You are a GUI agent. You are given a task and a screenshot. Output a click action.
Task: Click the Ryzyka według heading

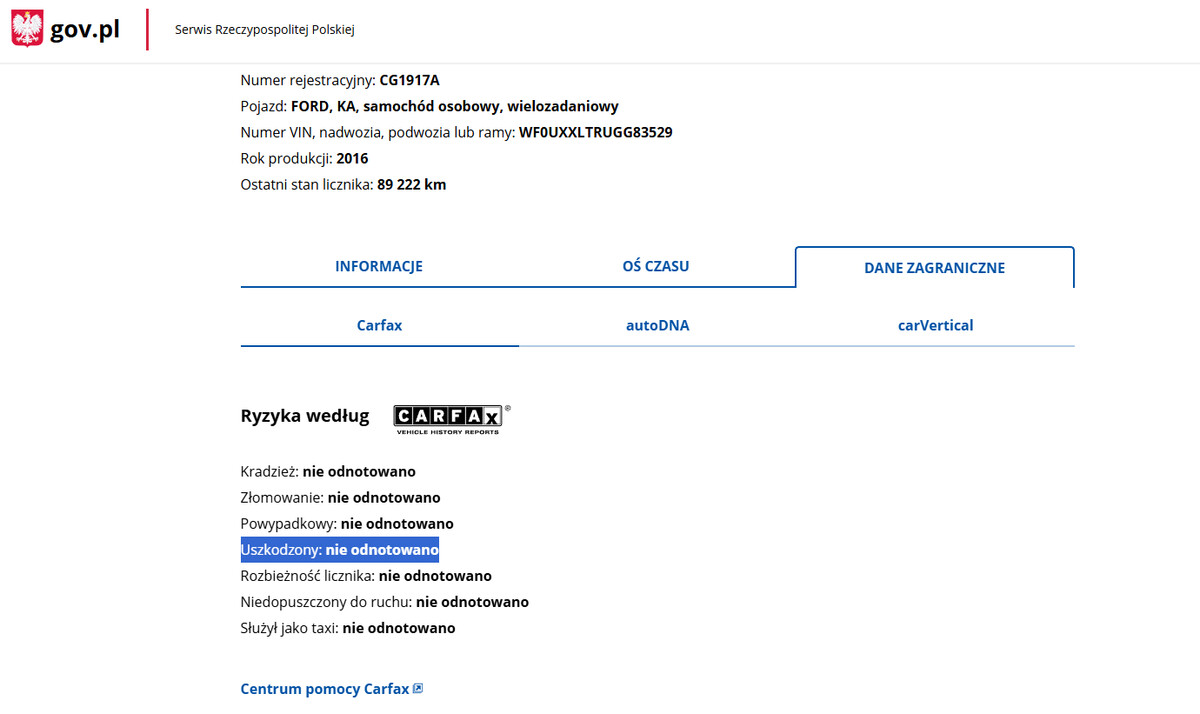(304, 416)
